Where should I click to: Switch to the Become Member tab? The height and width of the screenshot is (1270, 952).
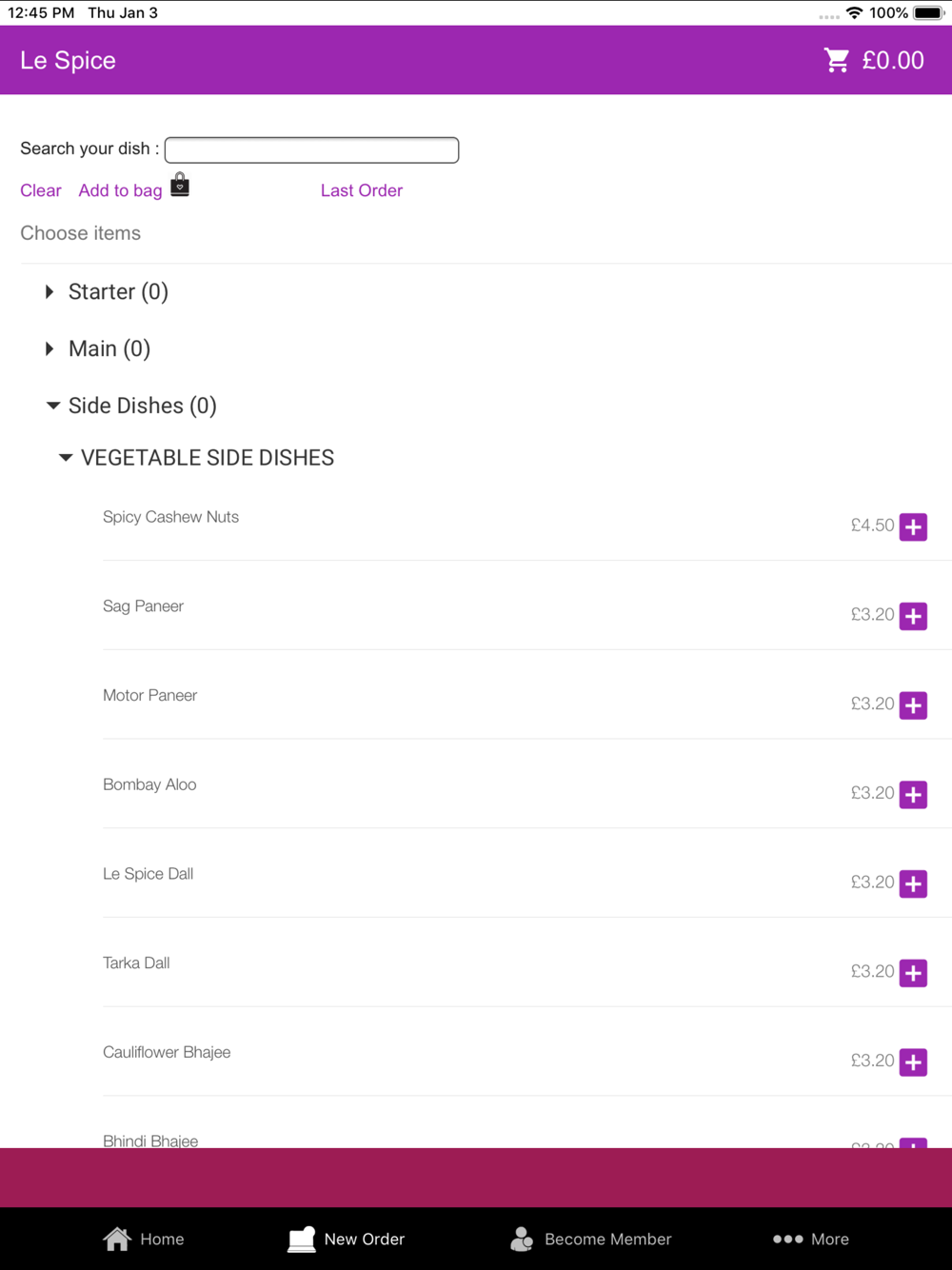[x=591, y=1239]
